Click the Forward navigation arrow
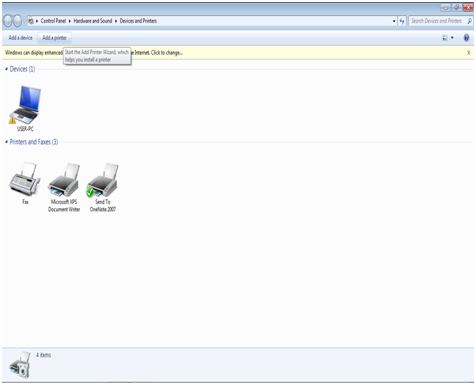 click(17, 21)
